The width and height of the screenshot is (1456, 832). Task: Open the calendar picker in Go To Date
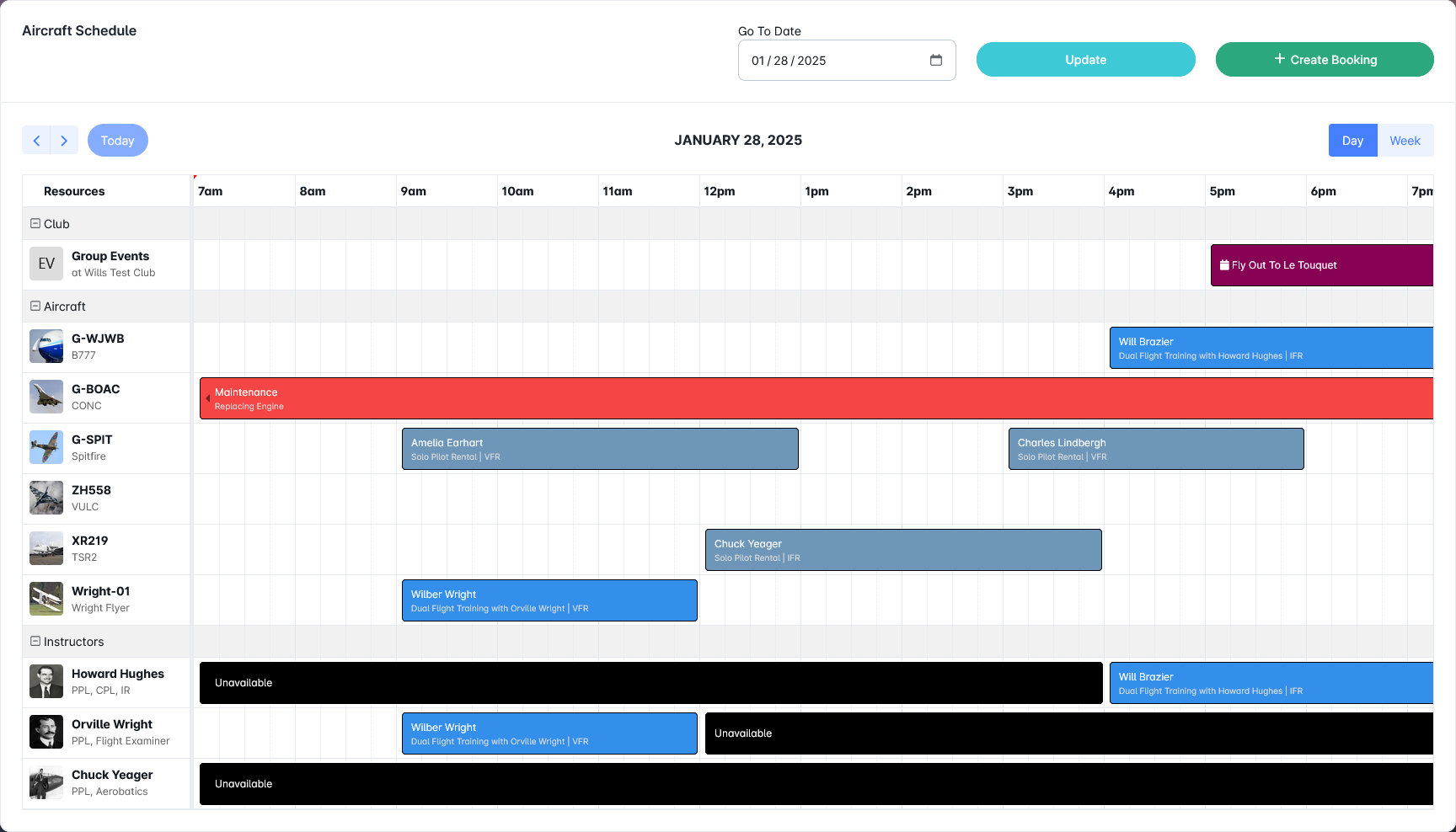(935, 60)
